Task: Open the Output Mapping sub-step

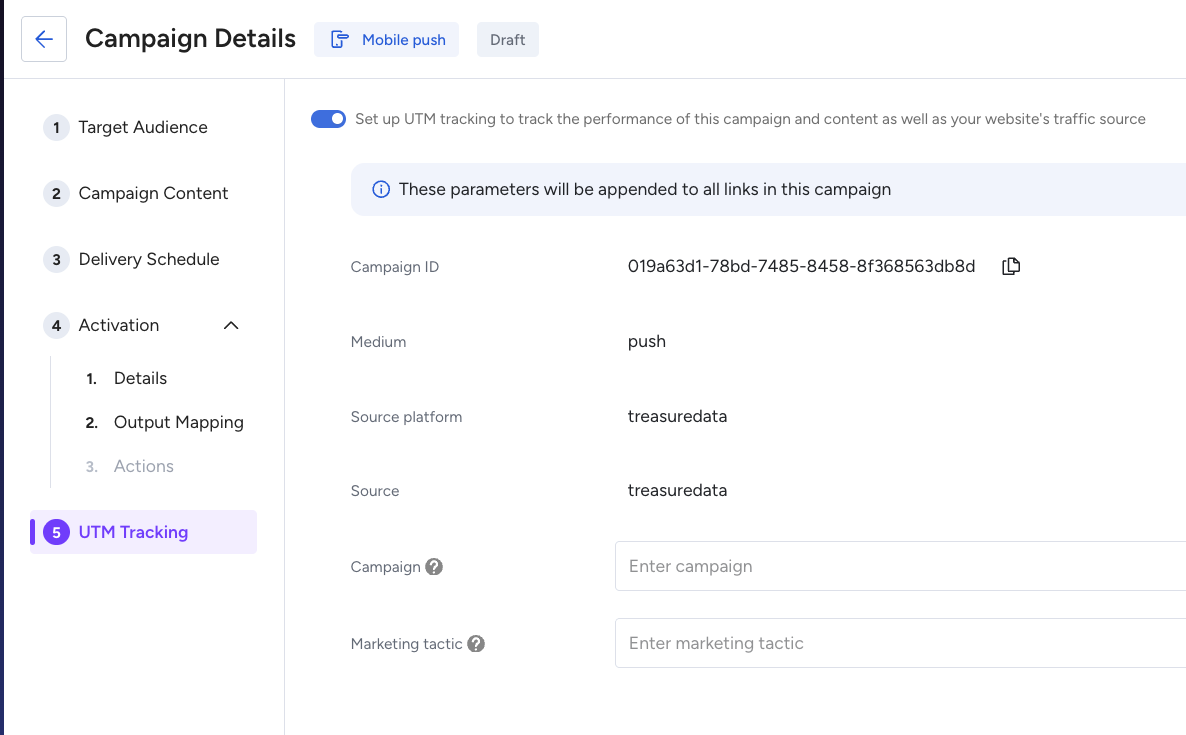Action: pos(178,422)
